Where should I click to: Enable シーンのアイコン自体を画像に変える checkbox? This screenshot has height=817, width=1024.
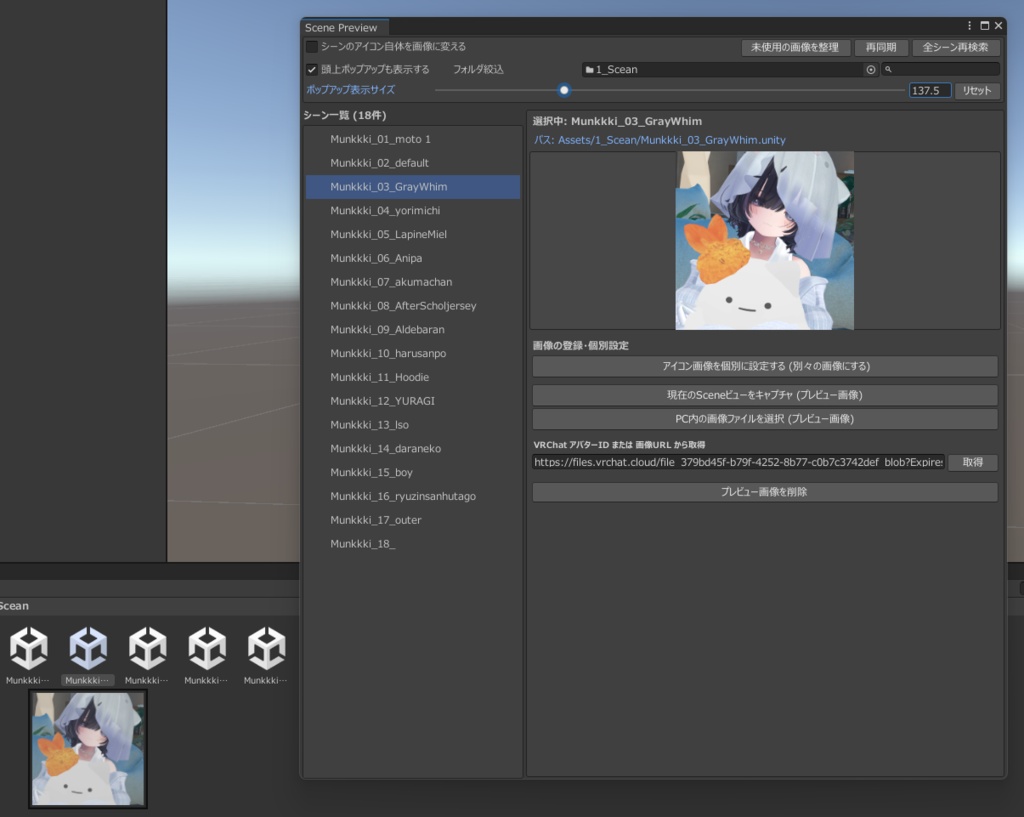pos(312,46)
